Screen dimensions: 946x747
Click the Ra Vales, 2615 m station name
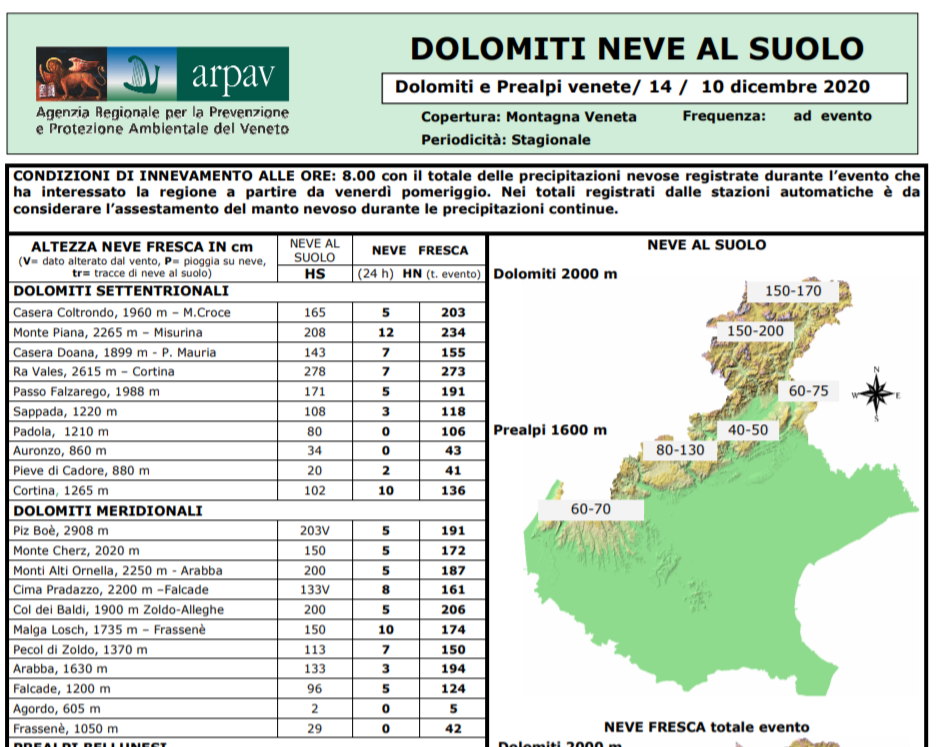(x=94, y=372)
